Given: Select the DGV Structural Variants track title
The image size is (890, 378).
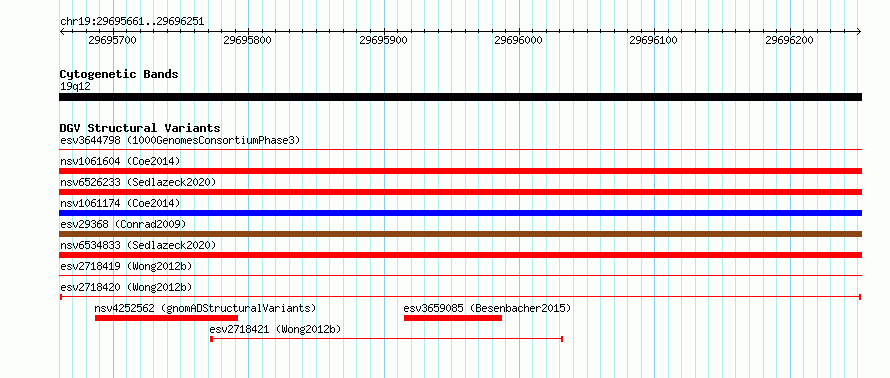Looking at the screenshot, I should pos(140,128).
